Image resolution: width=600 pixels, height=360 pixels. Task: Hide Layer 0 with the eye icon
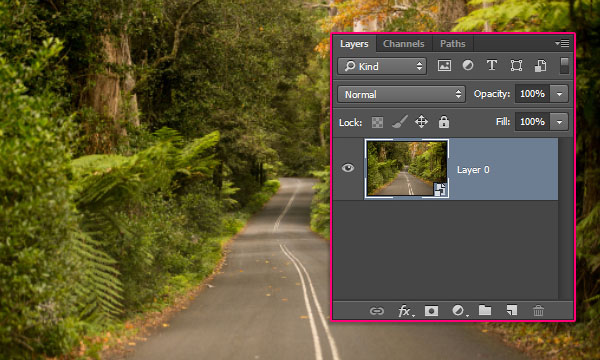[348, 168]
